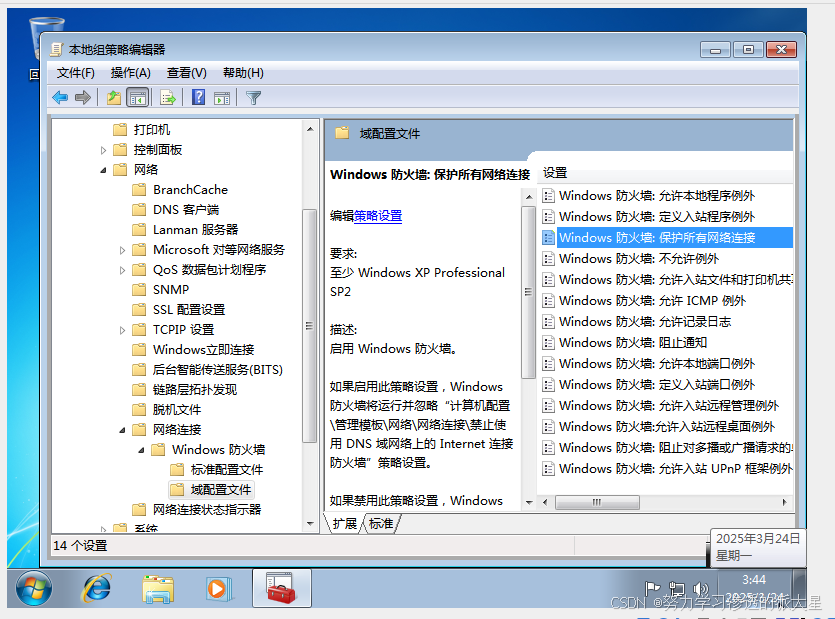Select Windows 防火墙:允许入站远程桌面例外
The width and height of the screenshot is (835, 619).
coord(667,427)
